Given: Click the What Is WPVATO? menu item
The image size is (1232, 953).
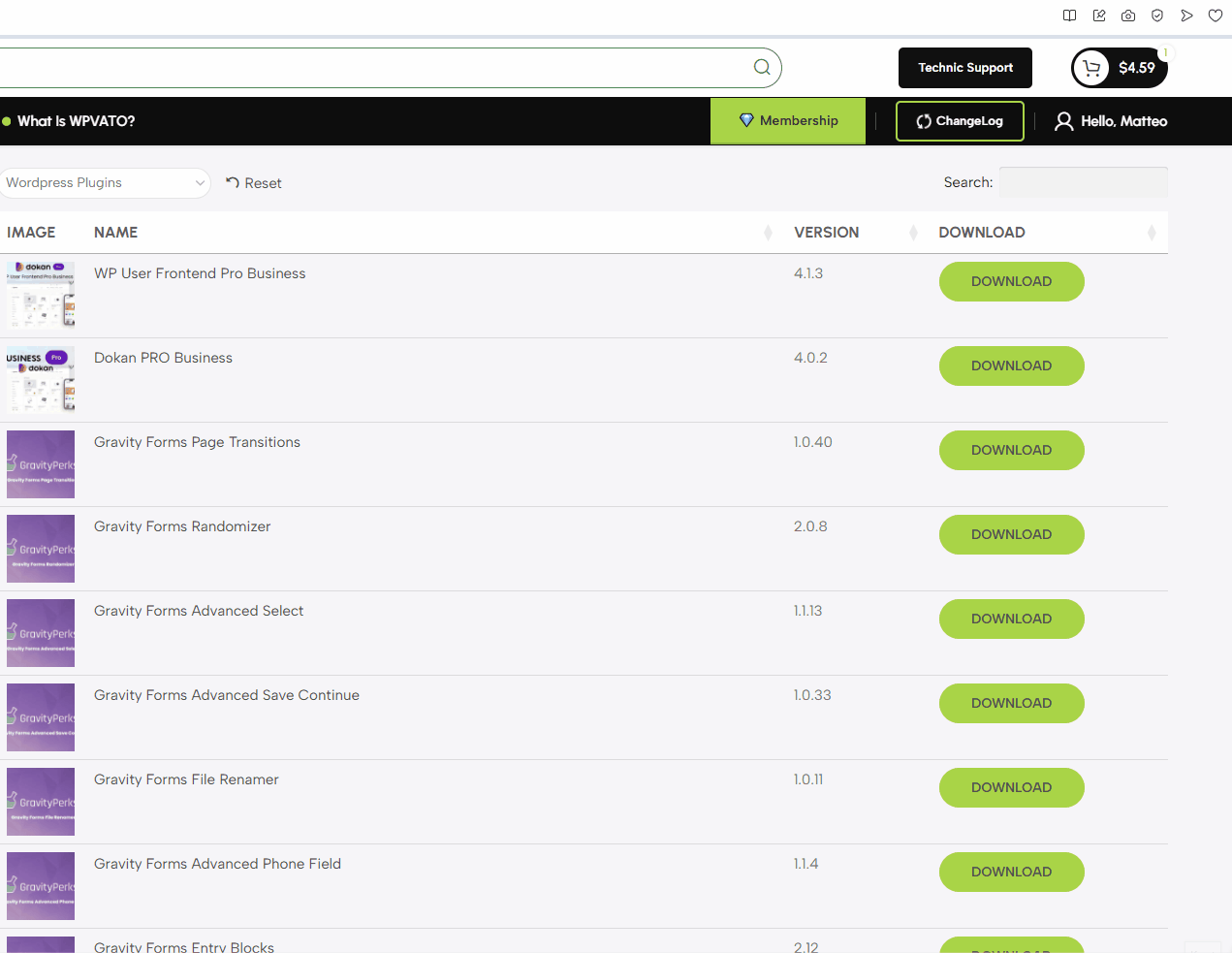Looking at the screenshot, I should (76, 121).
